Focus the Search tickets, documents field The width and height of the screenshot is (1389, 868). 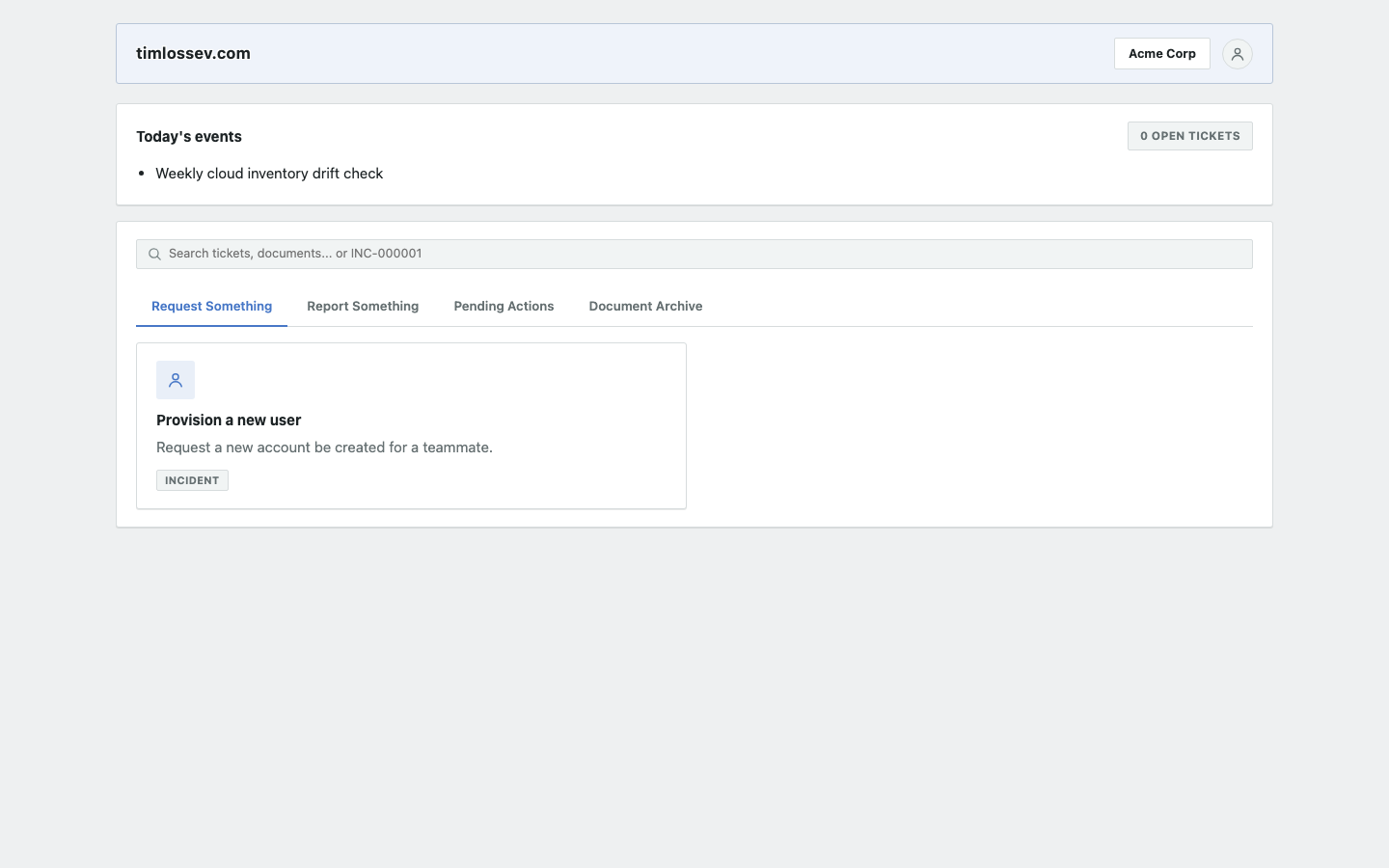tap(694, 254)
